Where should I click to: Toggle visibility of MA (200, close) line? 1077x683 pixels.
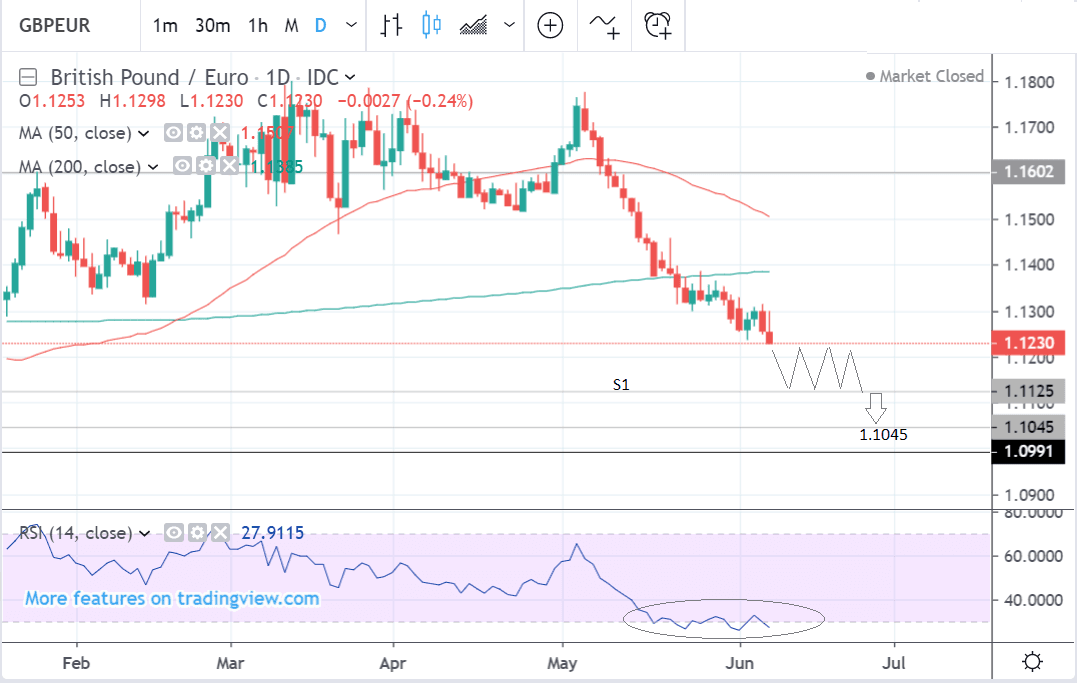tap(183, 166)
